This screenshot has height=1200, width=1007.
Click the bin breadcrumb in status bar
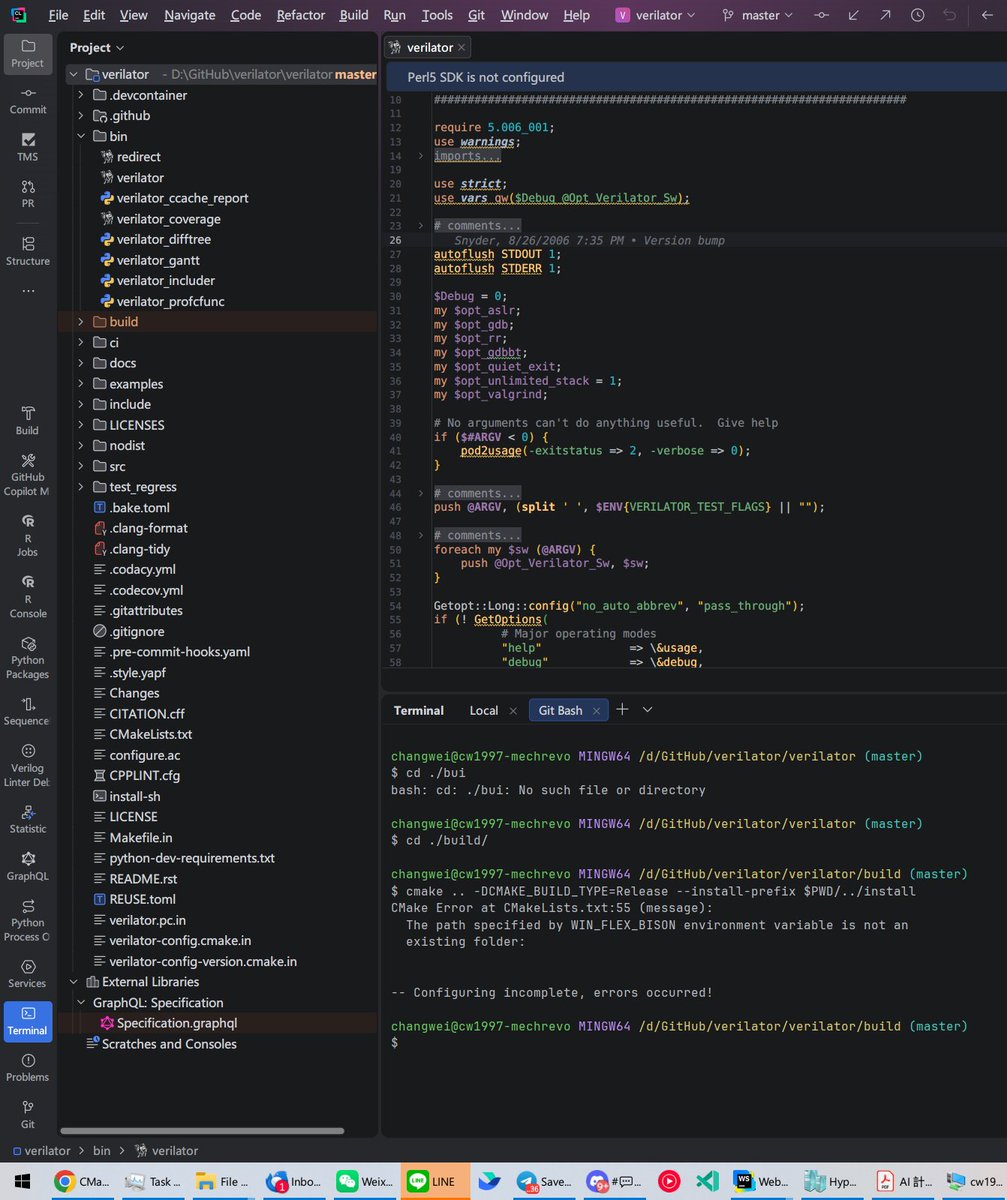101,1151
